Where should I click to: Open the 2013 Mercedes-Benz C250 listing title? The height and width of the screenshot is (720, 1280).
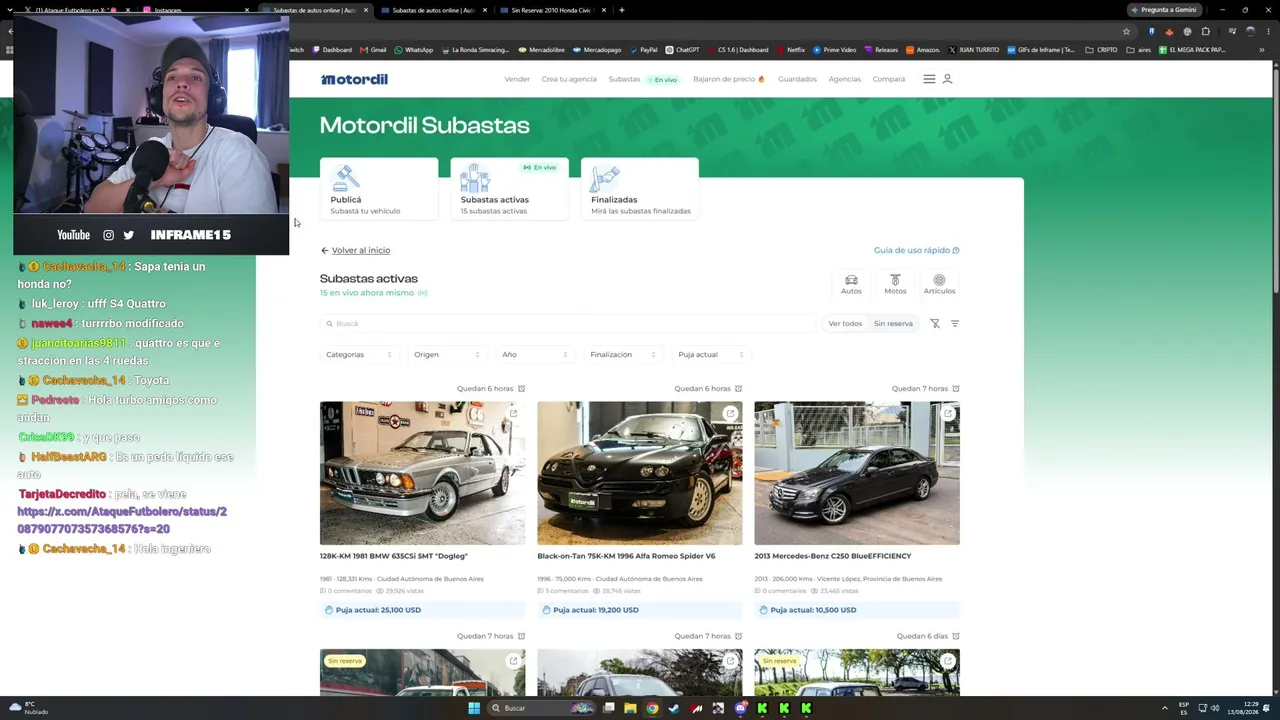pyautogui.click(x=833, y=556)
